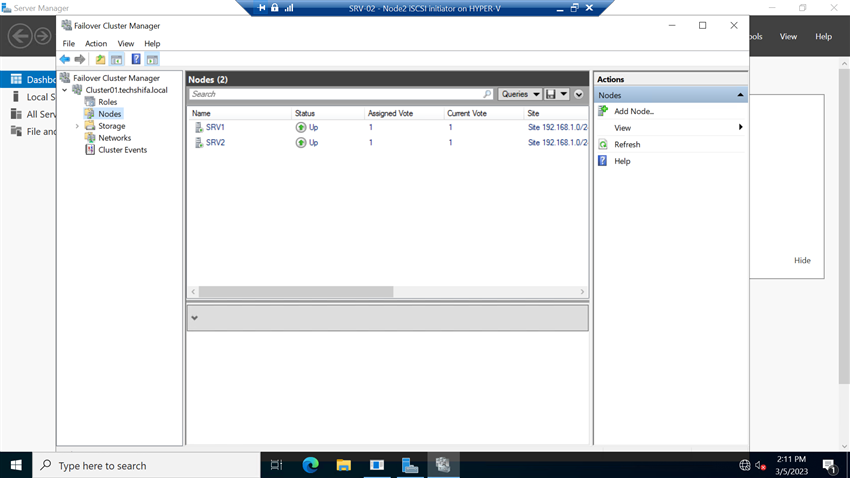Click Hide in Server Manager welcome tile
Screen dimensions: 850x478
click(x=802, y=261)
